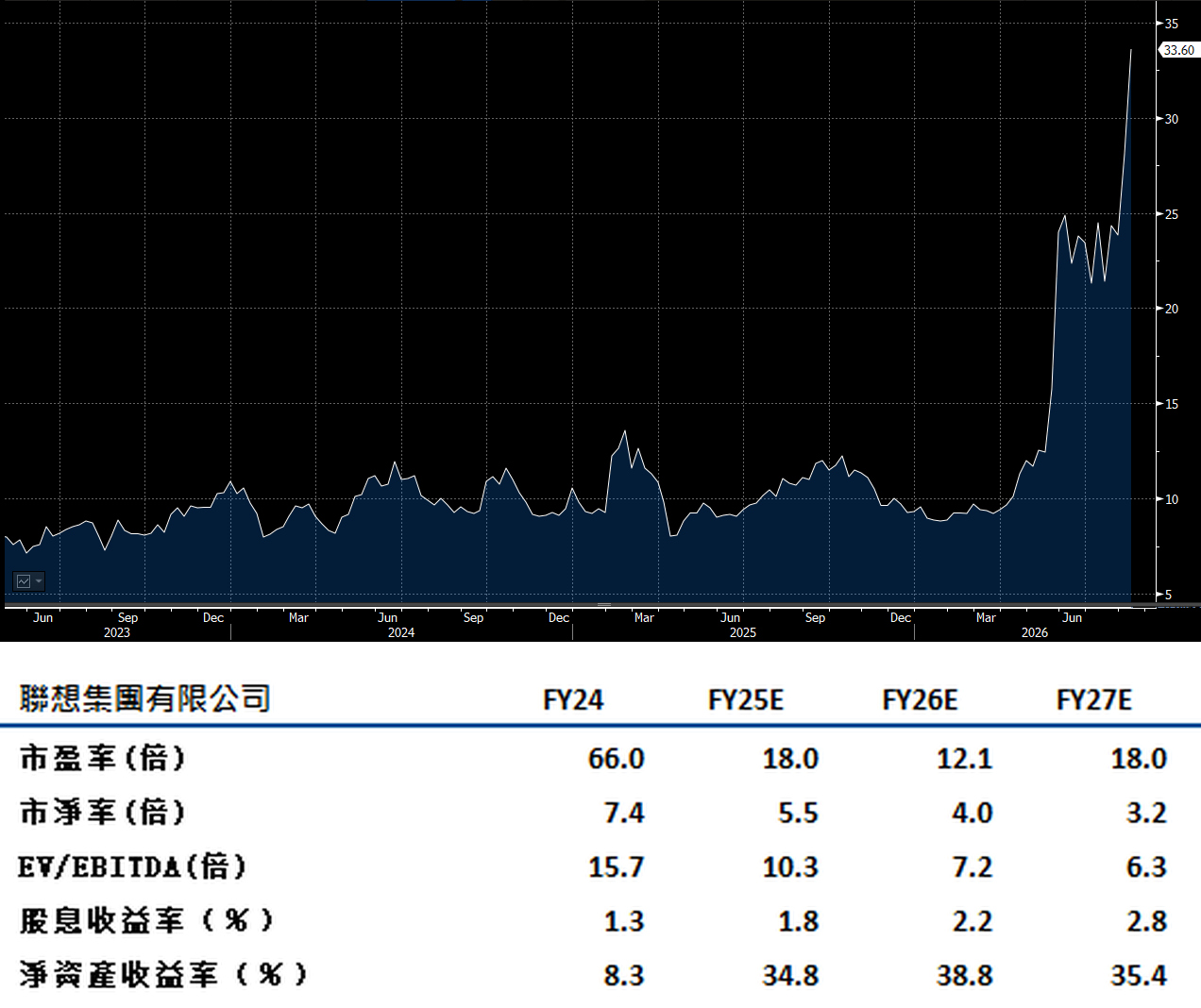Click the 33.60 last price label
This screenshot has height=1008, width=1201.
click(1178, 50)
